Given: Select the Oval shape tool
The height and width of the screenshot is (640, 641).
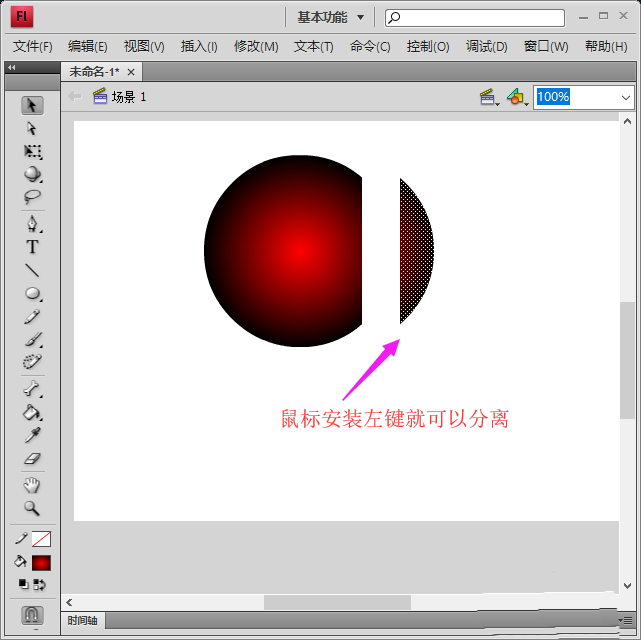Looking at the screenshot, I should pos(33,293).
